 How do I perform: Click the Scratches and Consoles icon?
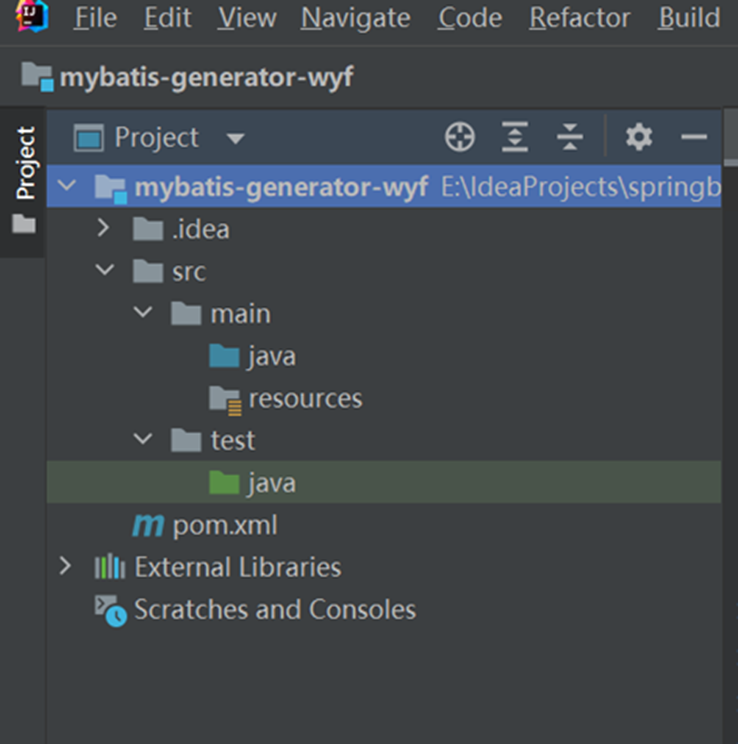(110, 610)
